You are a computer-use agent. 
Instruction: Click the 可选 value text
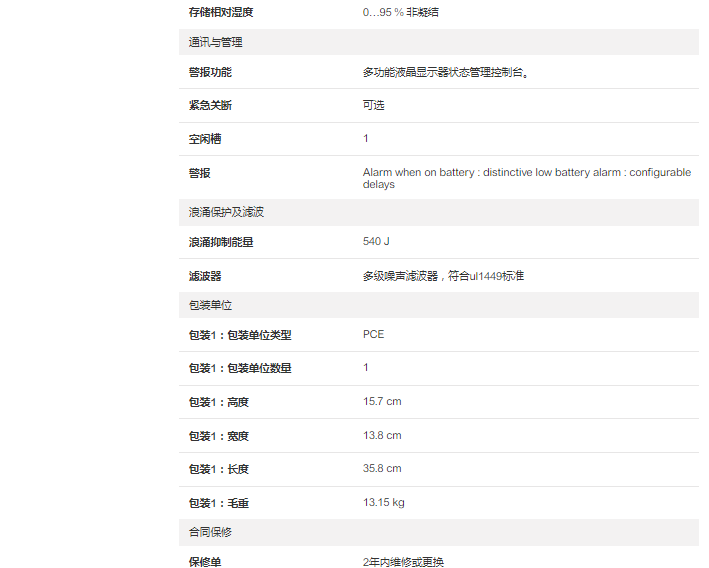coord(373,105)
